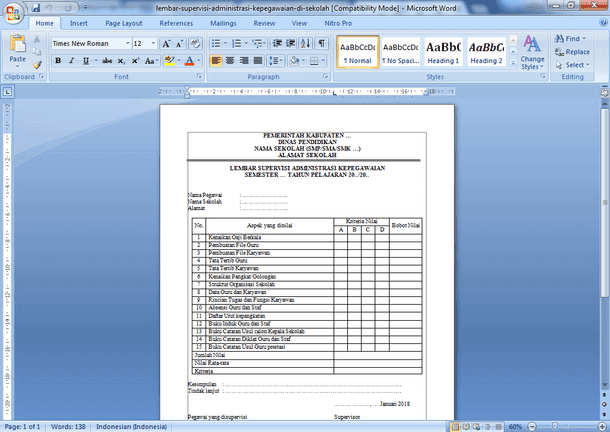
Task: Toggle Bold formatting
Action: 58,61
